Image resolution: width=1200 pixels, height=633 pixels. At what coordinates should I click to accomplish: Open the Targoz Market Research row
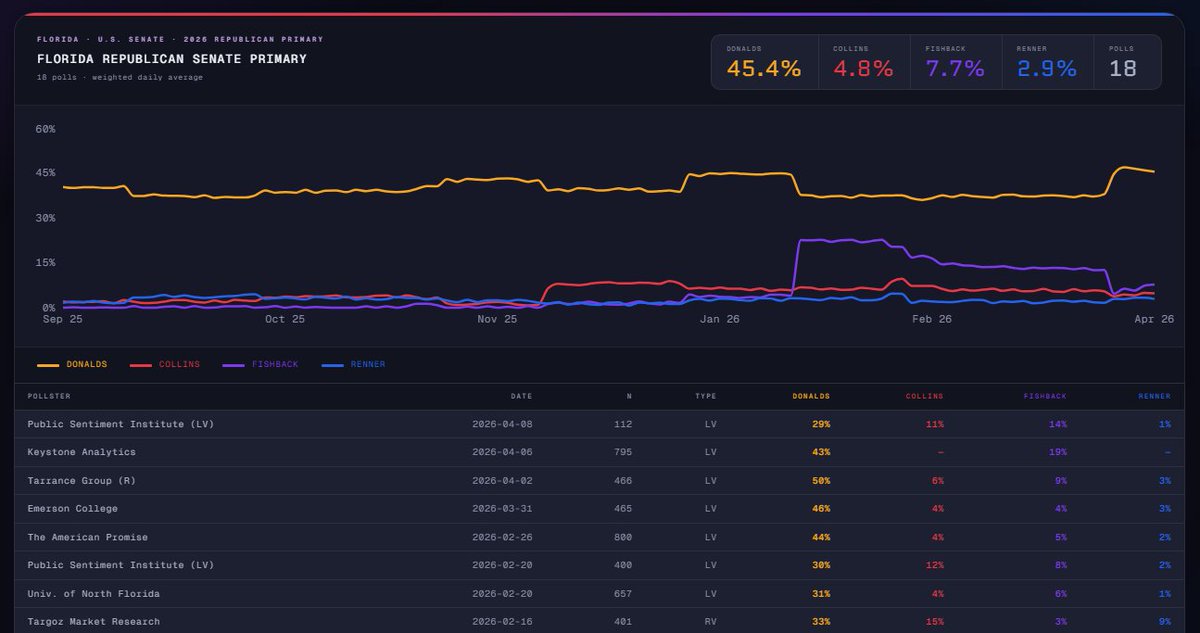pos(600,621)
